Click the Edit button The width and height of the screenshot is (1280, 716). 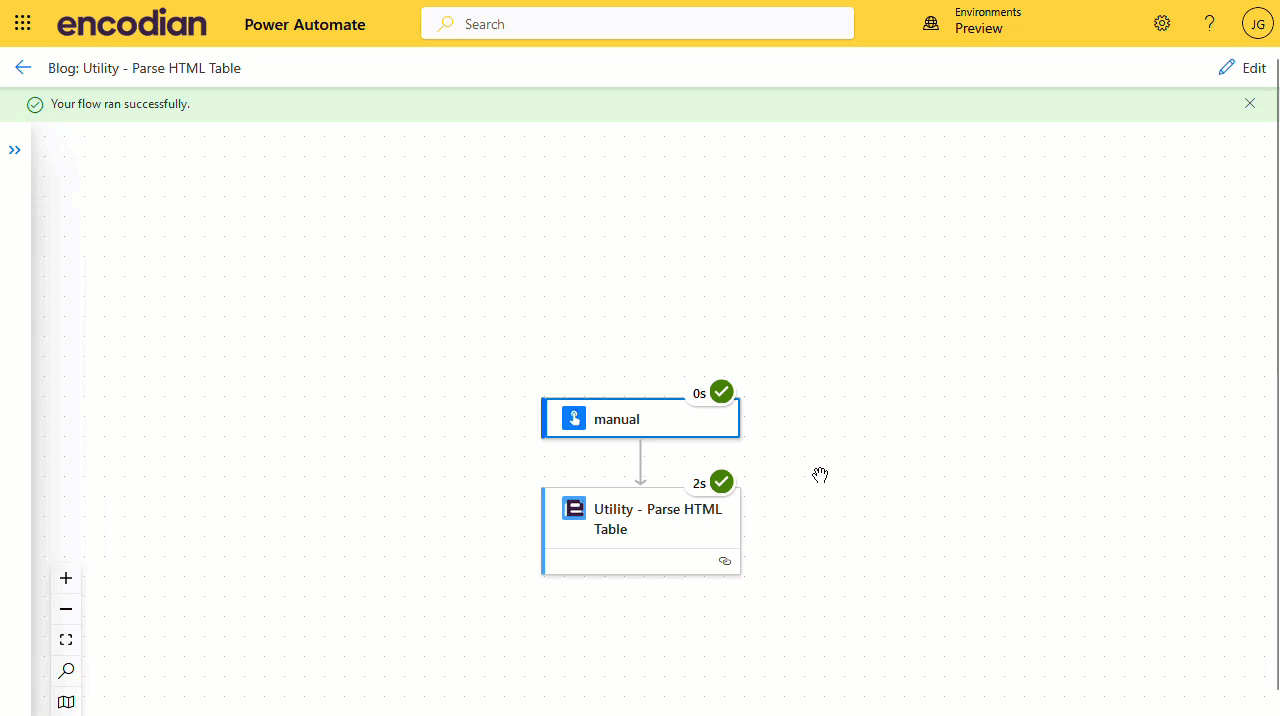coord(1242,68)
